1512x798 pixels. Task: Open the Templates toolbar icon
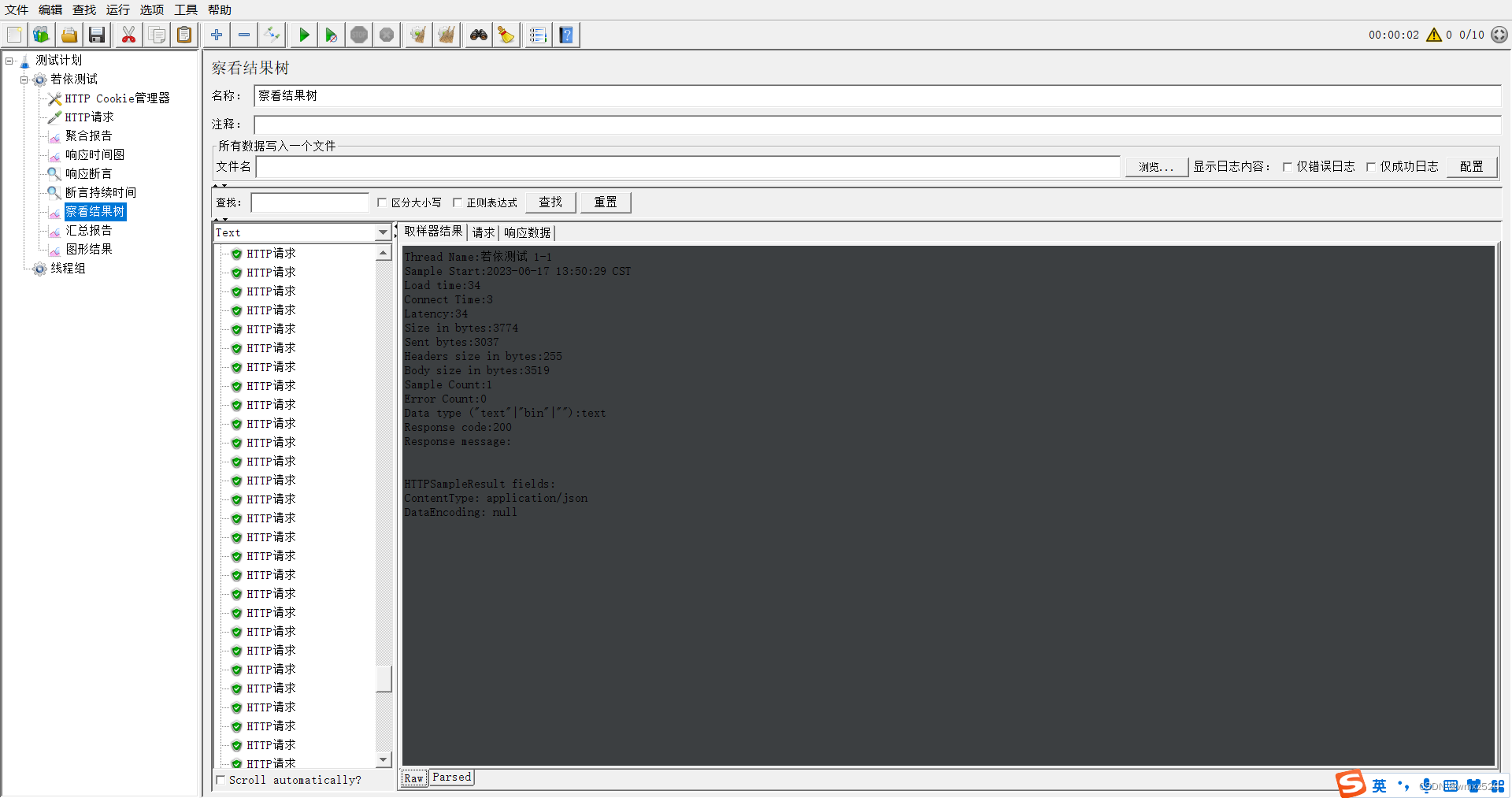point(41,35)
